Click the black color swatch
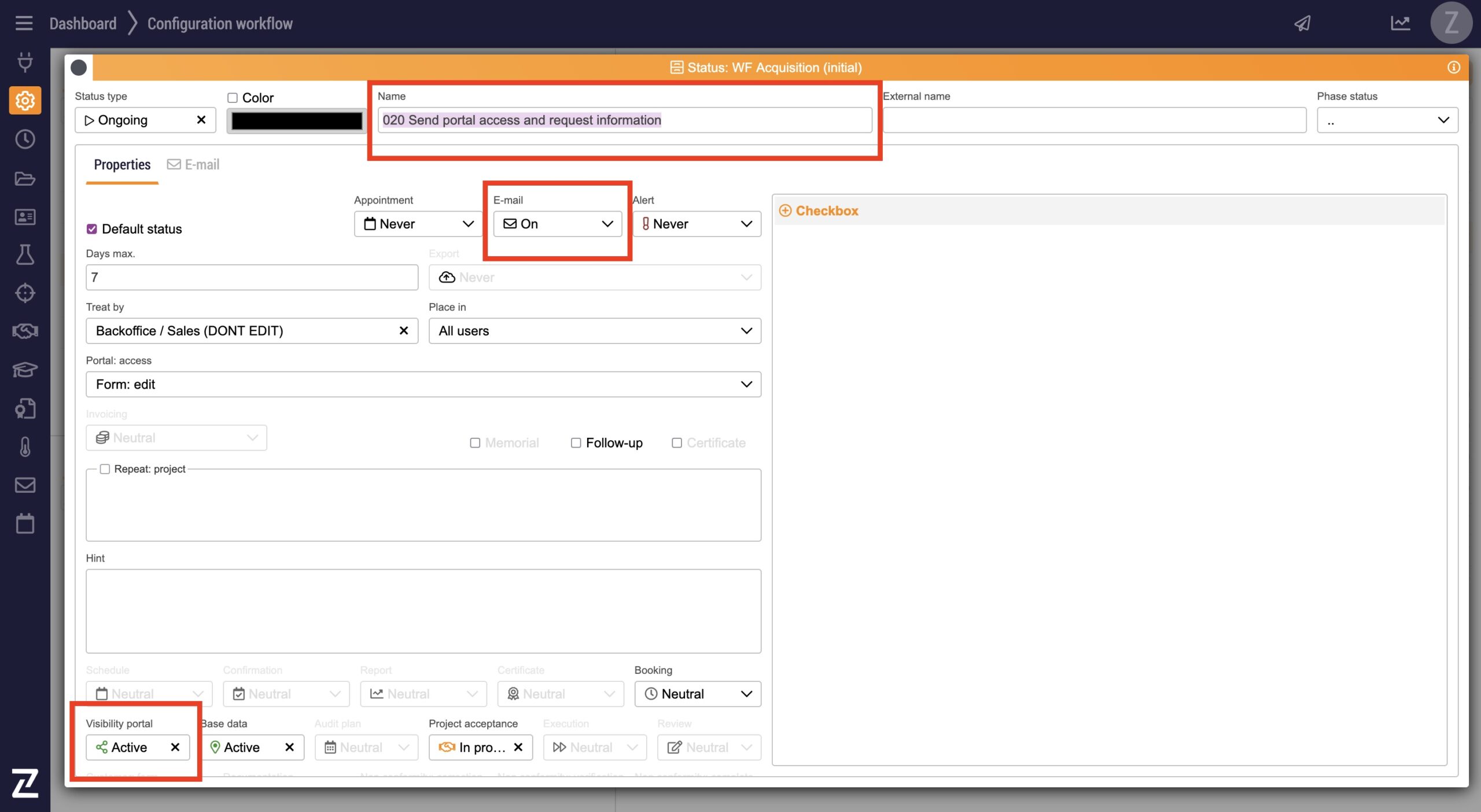The image size is (1481, 812). click(x=296, y=121)
